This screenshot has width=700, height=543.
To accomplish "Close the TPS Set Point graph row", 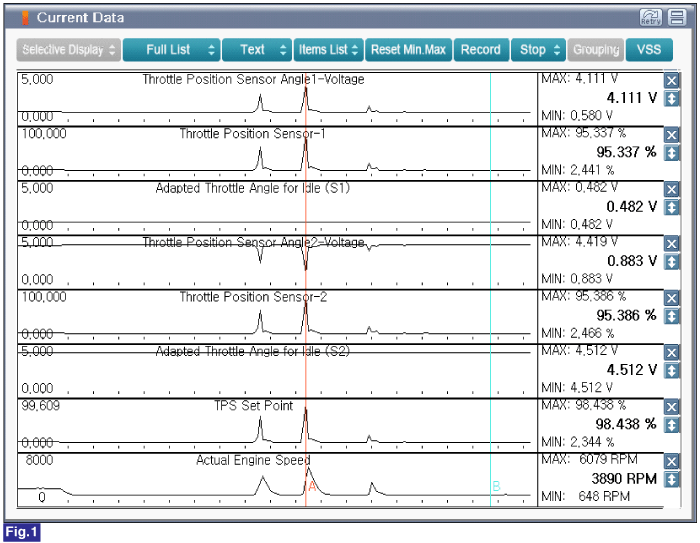I will pyautogui.click(x=671, y=408).
